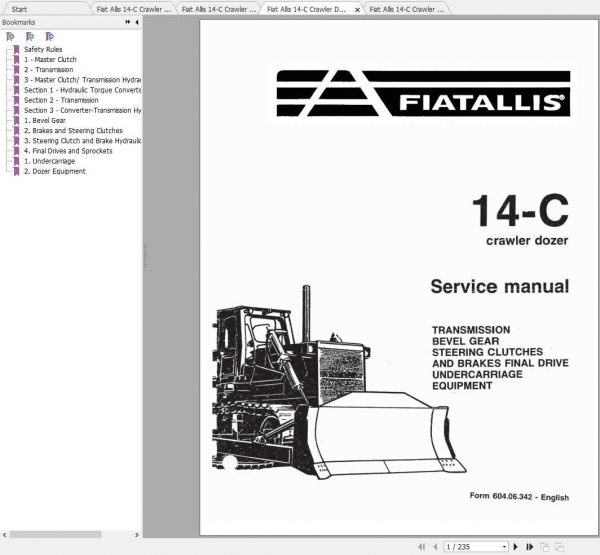This screenshot has height=555, width=600.
Task: Open the 1. Undercarriage bookmark
Action: [49, 161]
